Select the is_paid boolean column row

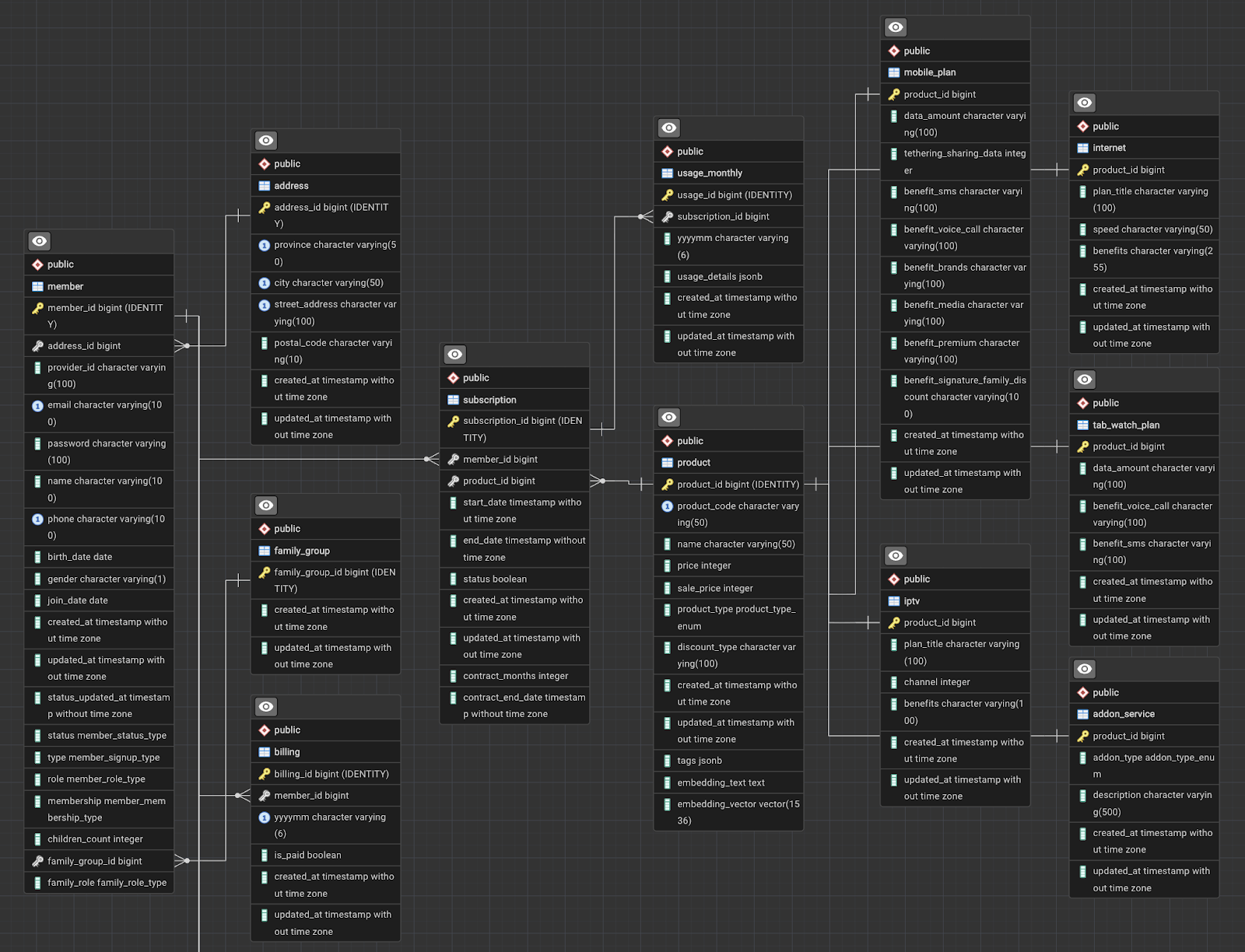click(307, 856)
